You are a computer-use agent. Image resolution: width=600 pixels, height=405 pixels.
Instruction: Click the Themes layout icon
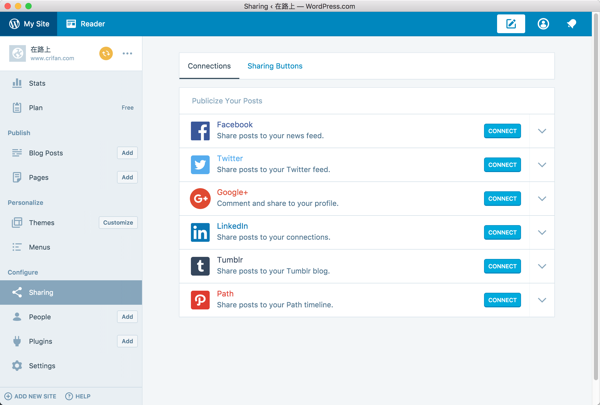point(17,222)
